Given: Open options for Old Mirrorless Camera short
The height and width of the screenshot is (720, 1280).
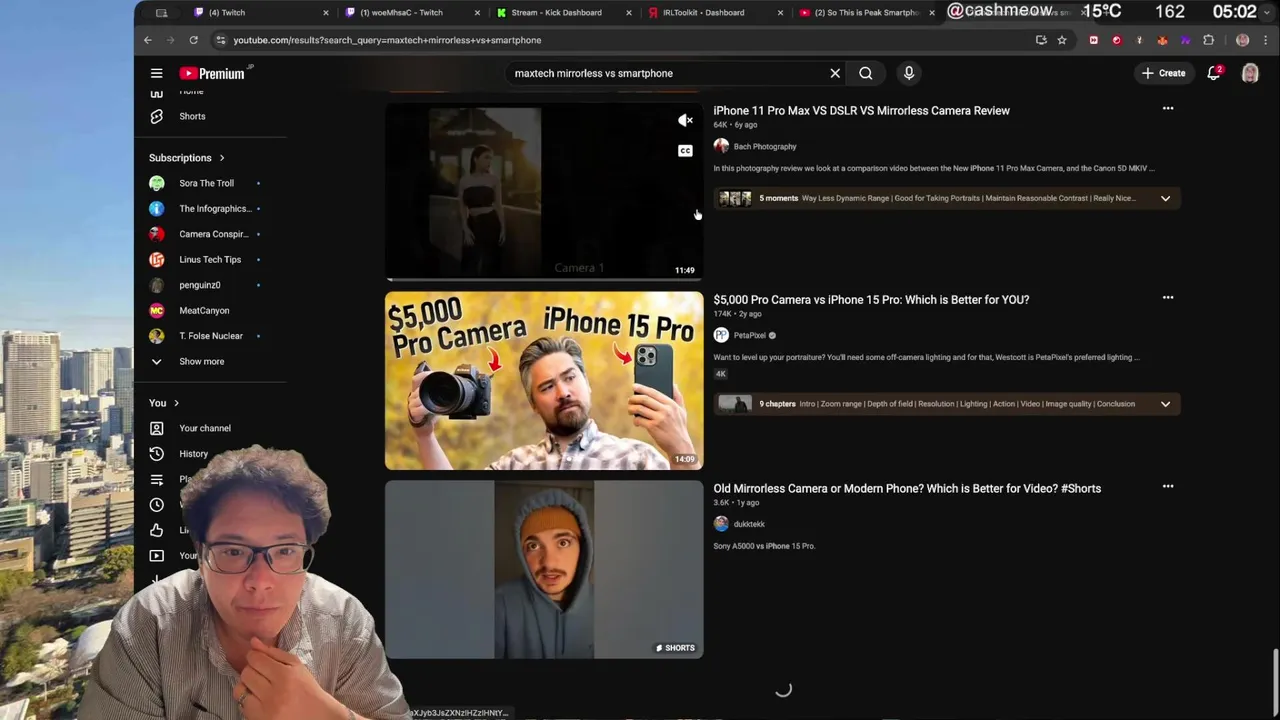Looking at the screenshot, I should 1167,487.
